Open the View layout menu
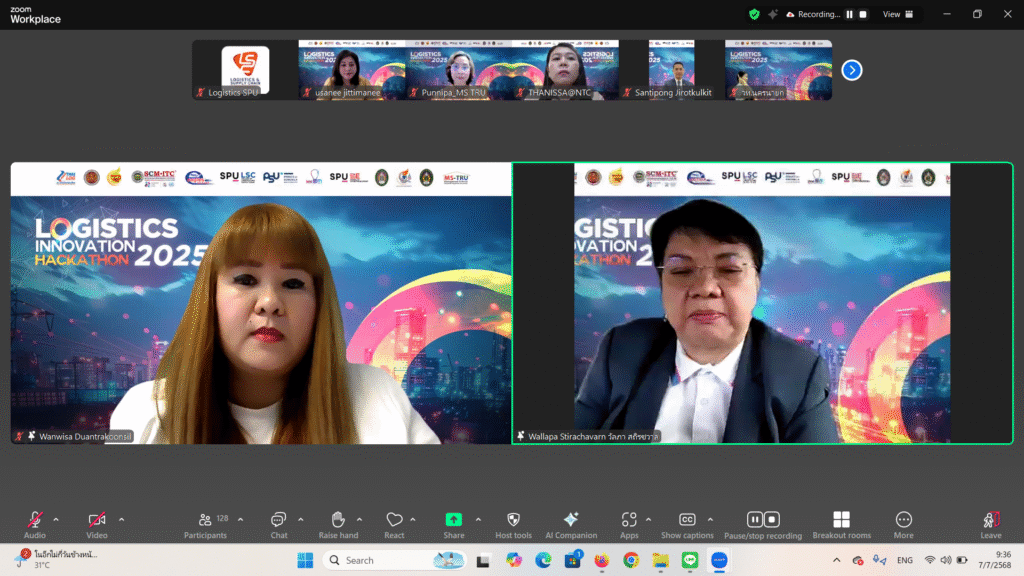The image size is (1024, 576). tap(898, 14)
